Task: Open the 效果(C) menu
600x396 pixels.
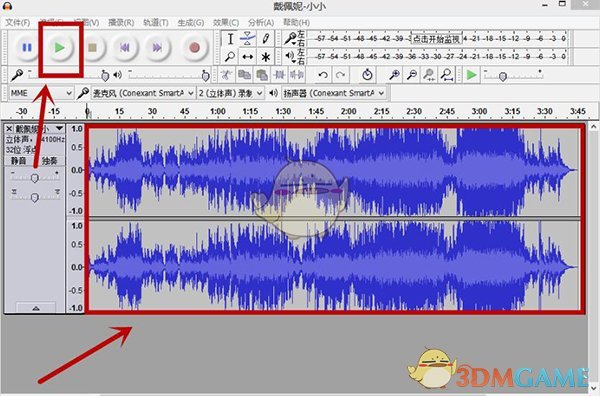Action: (226, 23)
